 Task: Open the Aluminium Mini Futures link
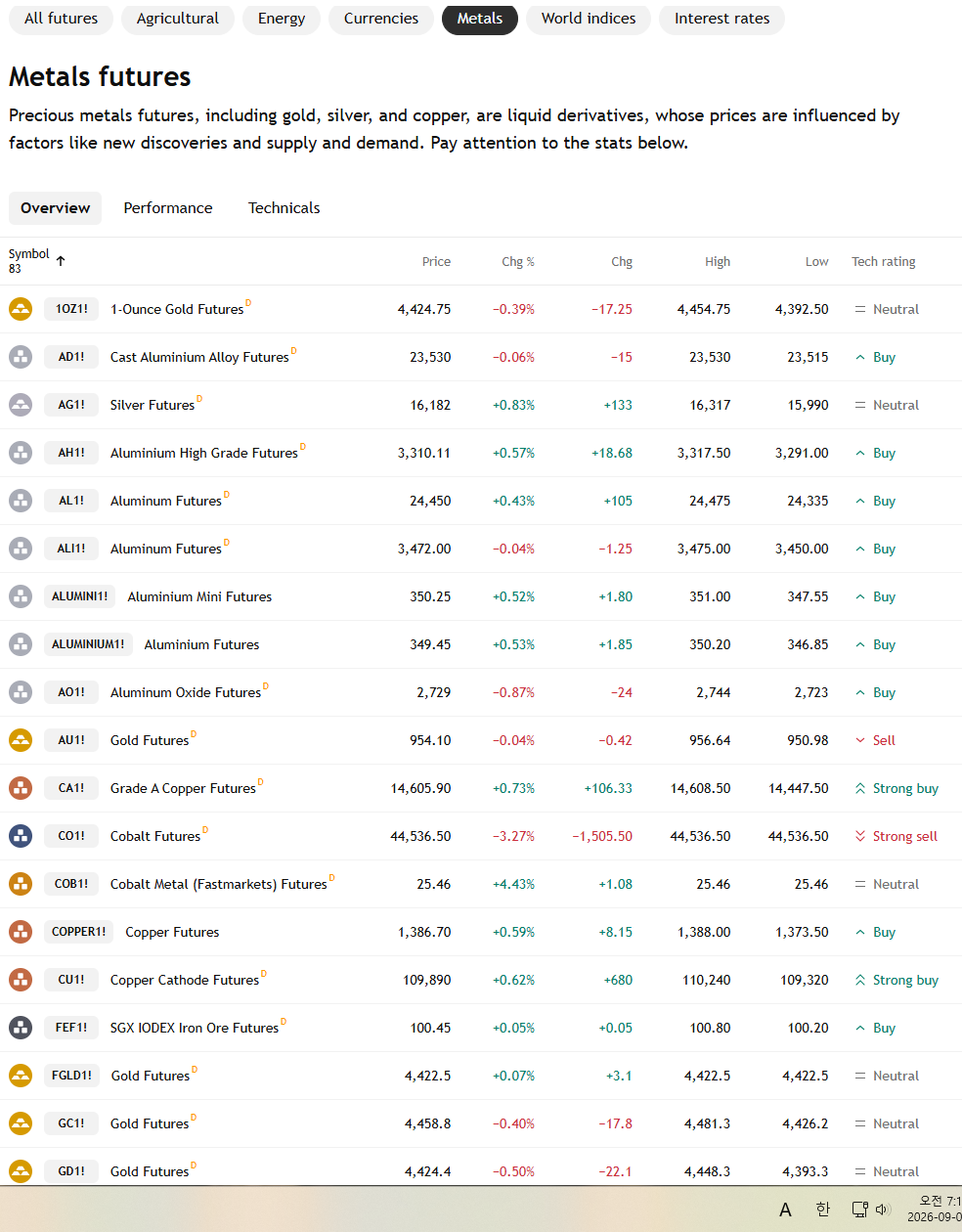pos(199,596)
